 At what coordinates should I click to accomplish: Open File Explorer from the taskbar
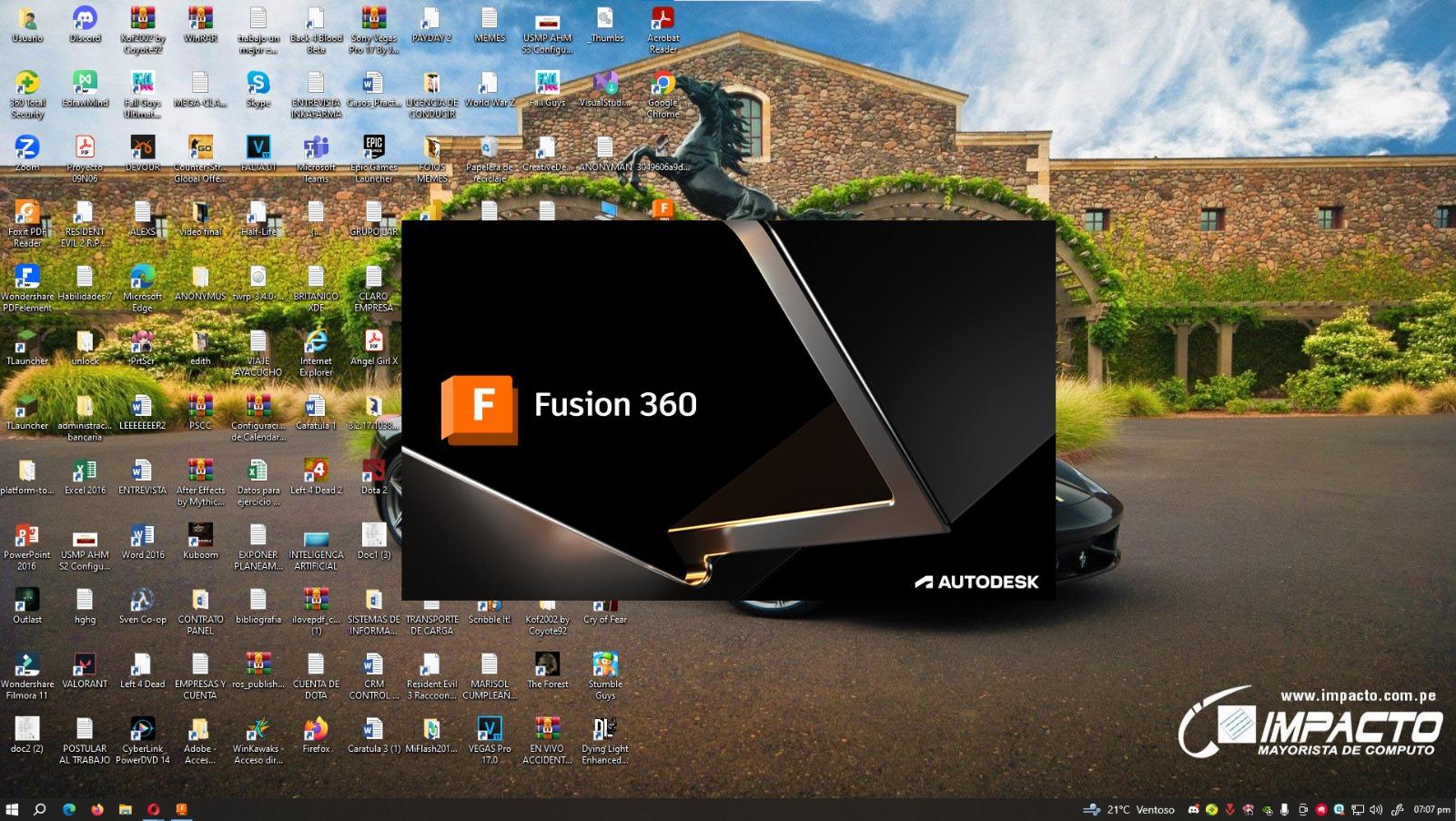126,809
